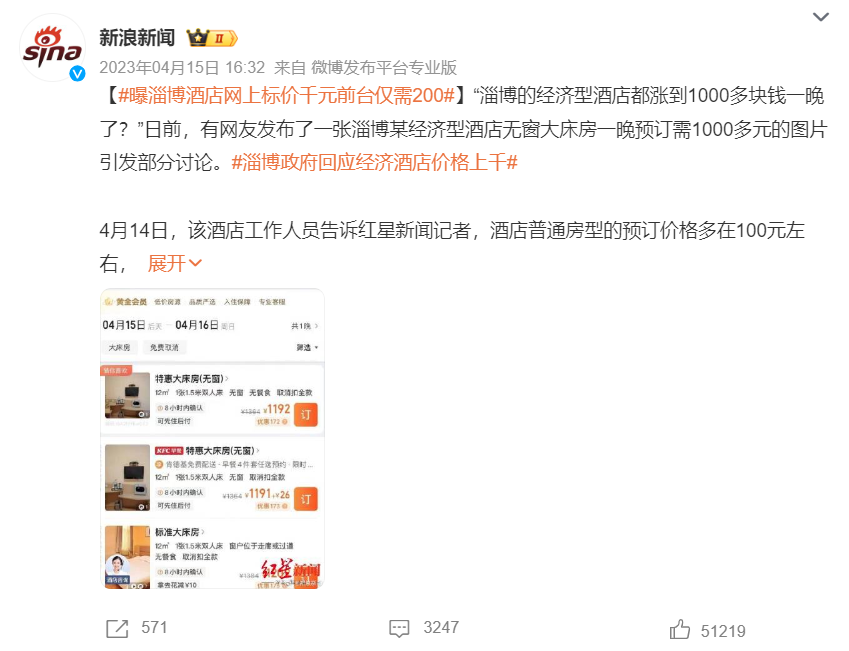Click the 3247 comment count
This screenshot has width=849, height=651.
[441, 628]
